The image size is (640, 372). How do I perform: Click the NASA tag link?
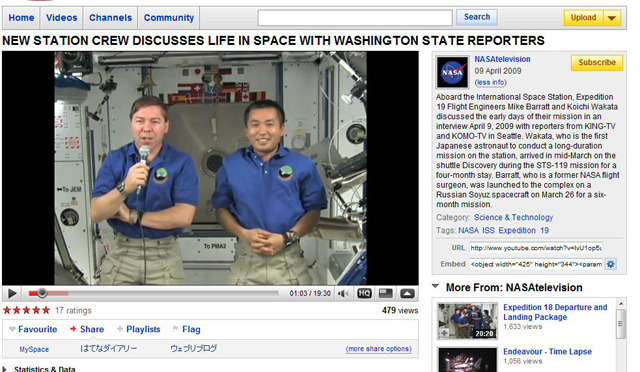coord(468,230)
